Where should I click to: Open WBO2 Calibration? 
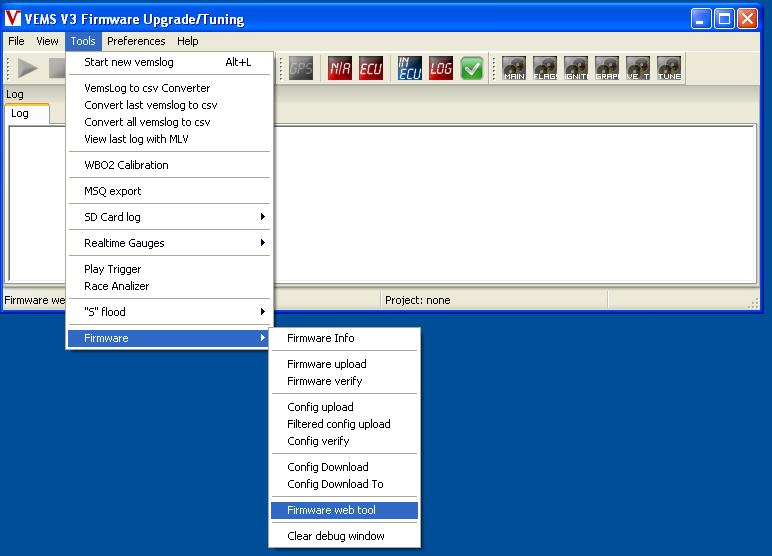click(169, 165)
